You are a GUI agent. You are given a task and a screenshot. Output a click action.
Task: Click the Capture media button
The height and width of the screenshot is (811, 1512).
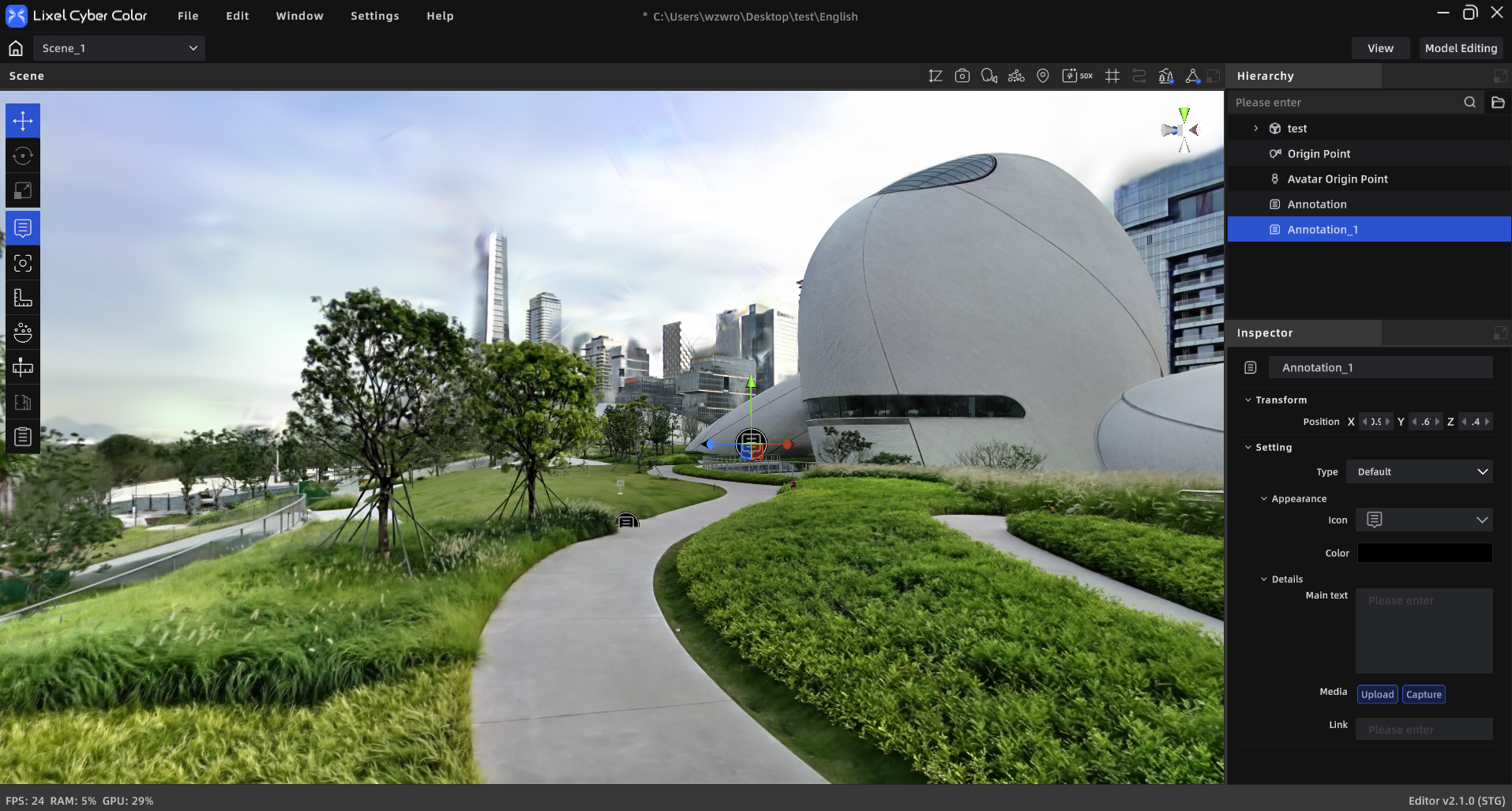[x=1424, y=694]
